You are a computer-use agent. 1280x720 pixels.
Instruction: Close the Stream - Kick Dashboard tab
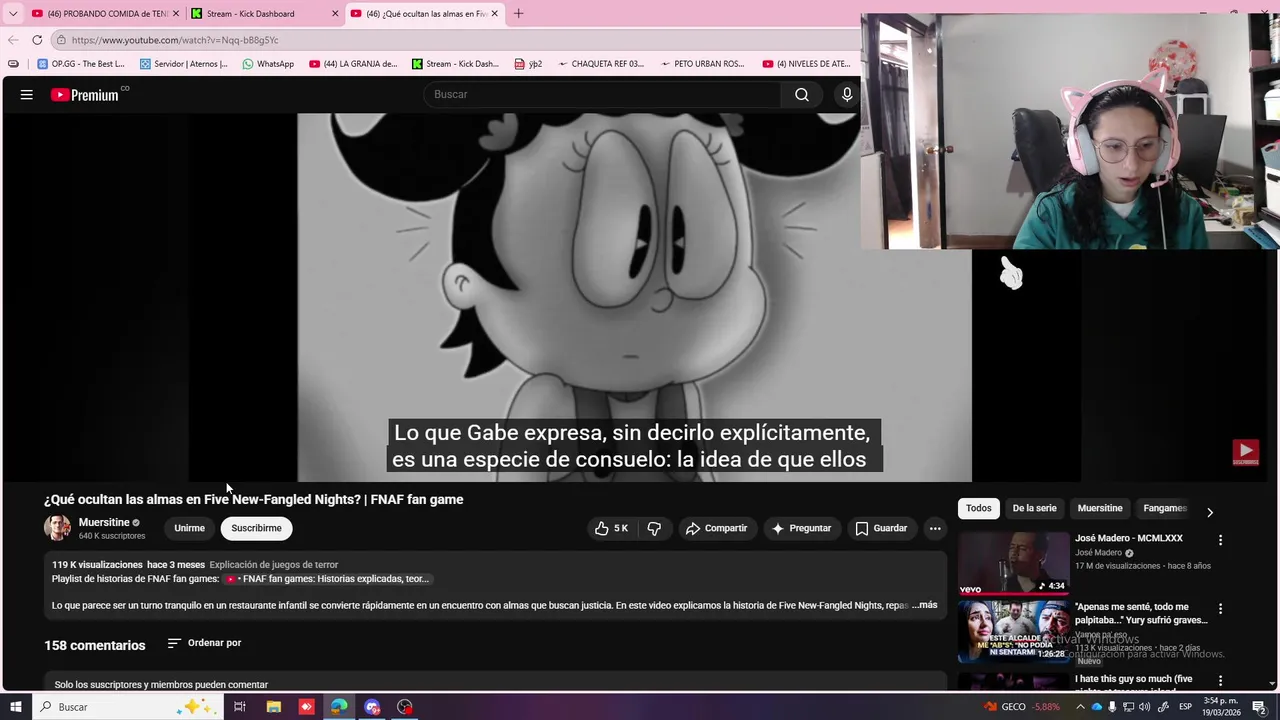tap(335, 14)
